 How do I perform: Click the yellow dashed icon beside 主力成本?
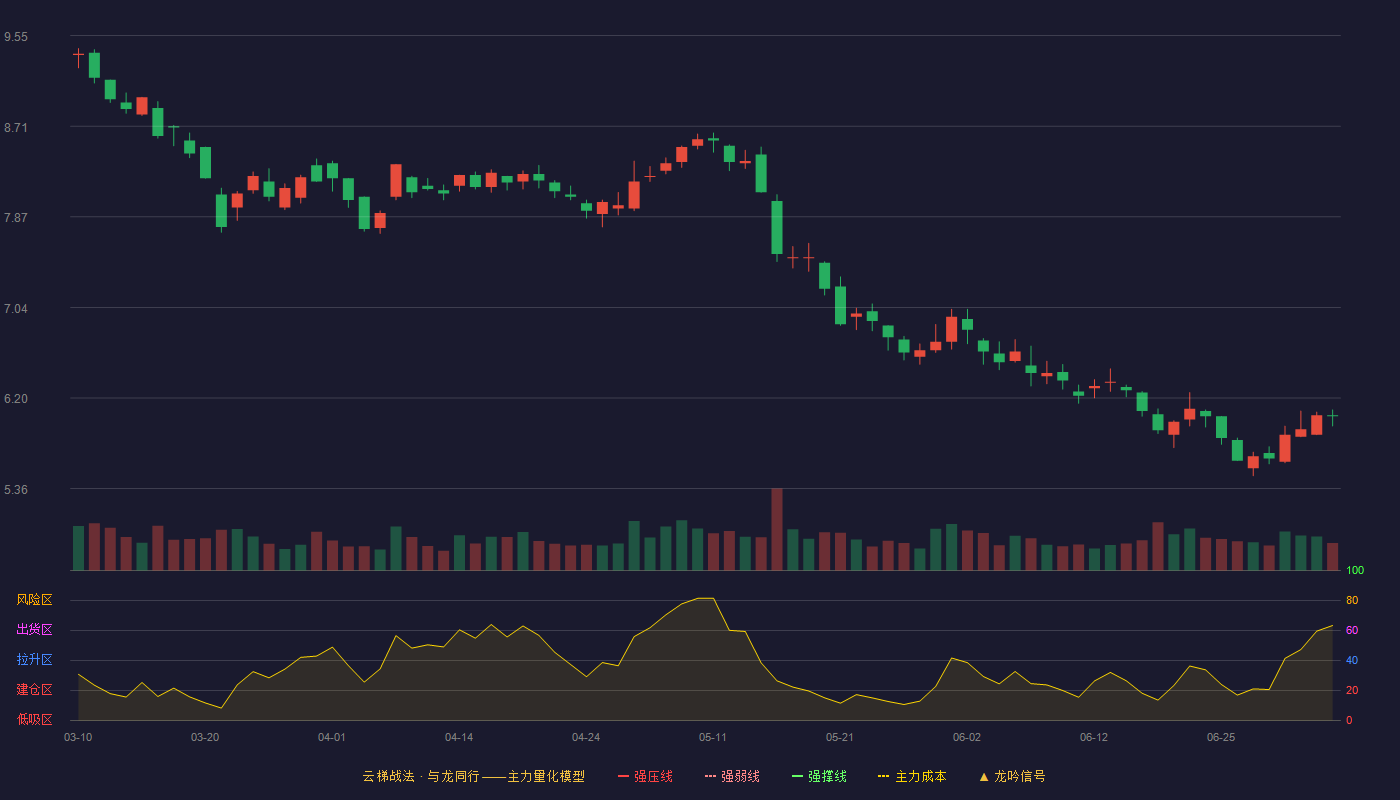coord(883,776)
